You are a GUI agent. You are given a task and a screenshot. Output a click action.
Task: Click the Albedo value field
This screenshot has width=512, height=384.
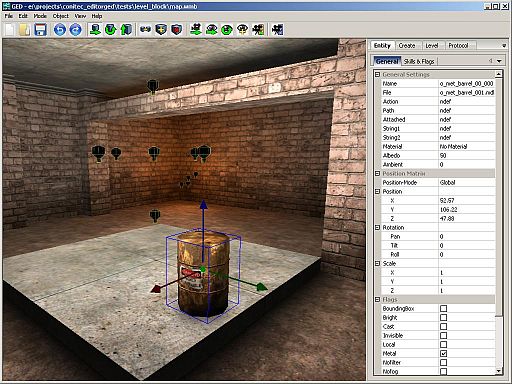467,155
